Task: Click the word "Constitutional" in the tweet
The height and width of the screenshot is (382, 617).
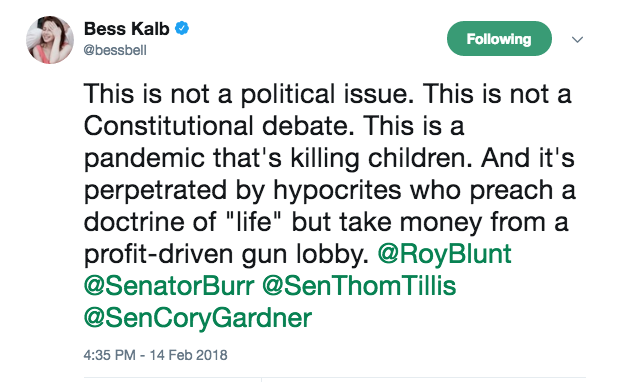Action: pos(168,126)
